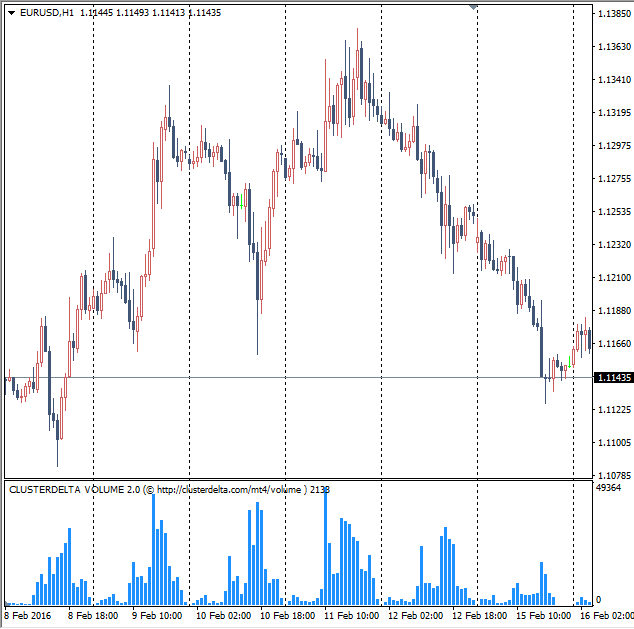Click the time label 8 Feb 2016
Screen dimensions: 634x629
[28, 616]
